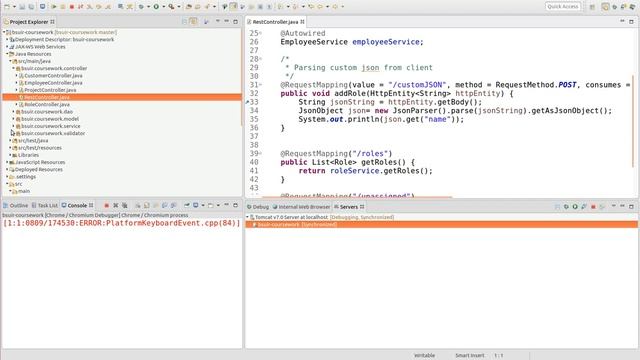Terminate with the red square in main toolbar

coord(71,7)
